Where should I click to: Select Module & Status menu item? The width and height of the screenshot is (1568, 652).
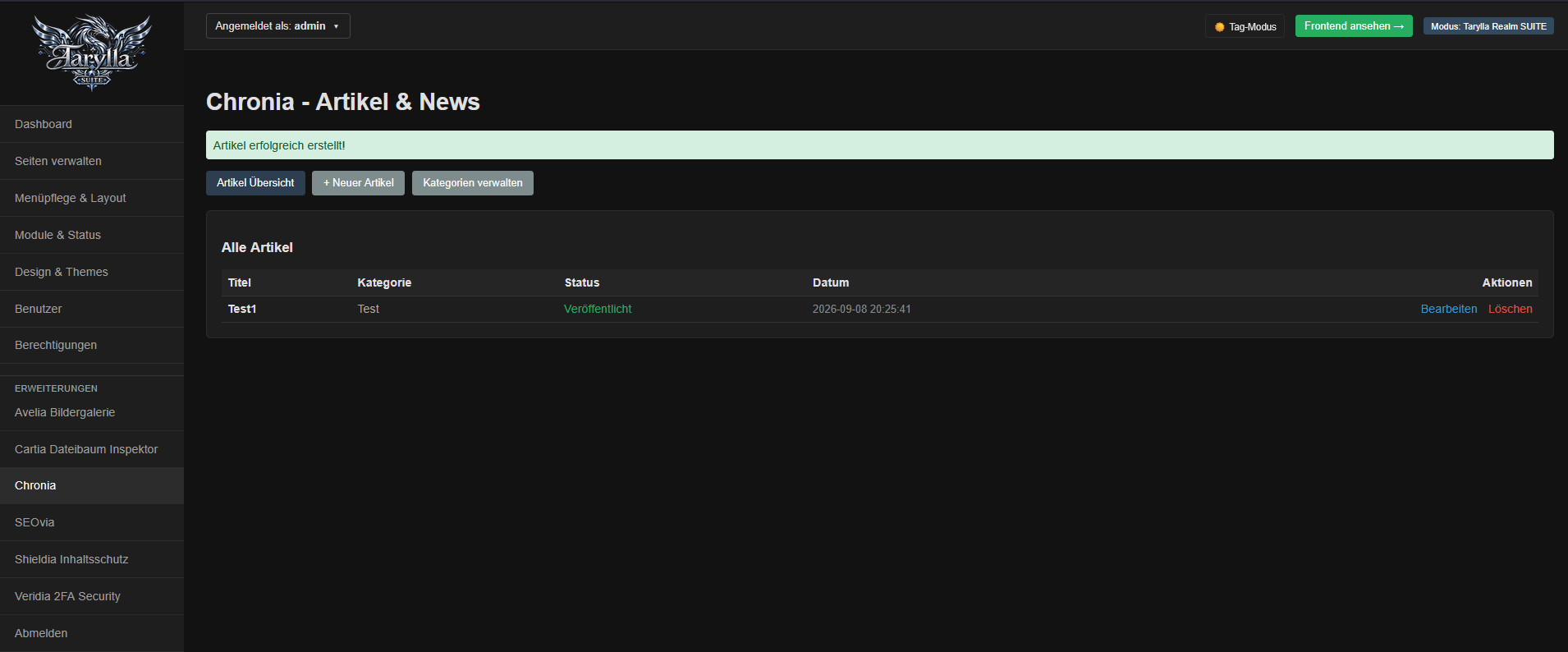[x=92, y=235]
